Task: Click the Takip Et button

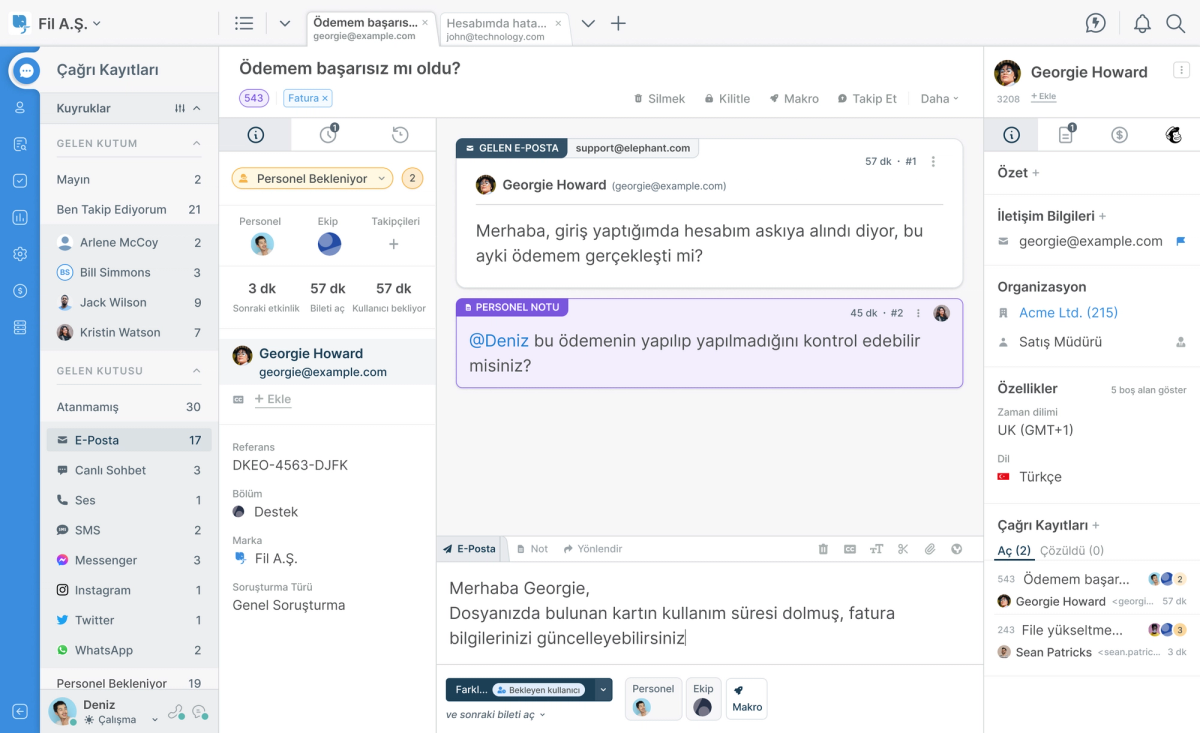Action: tap(867, 98)
